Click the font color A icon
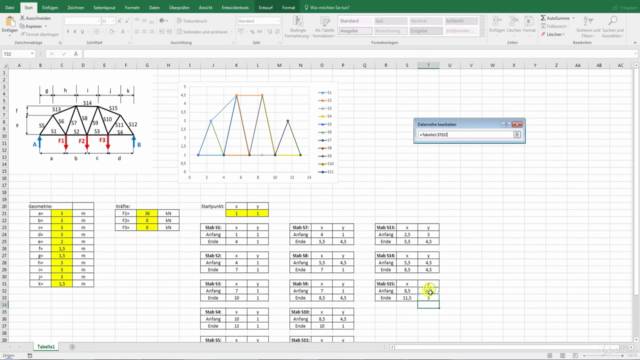Viewport: 640px width, 360px height. pos(122,32)
